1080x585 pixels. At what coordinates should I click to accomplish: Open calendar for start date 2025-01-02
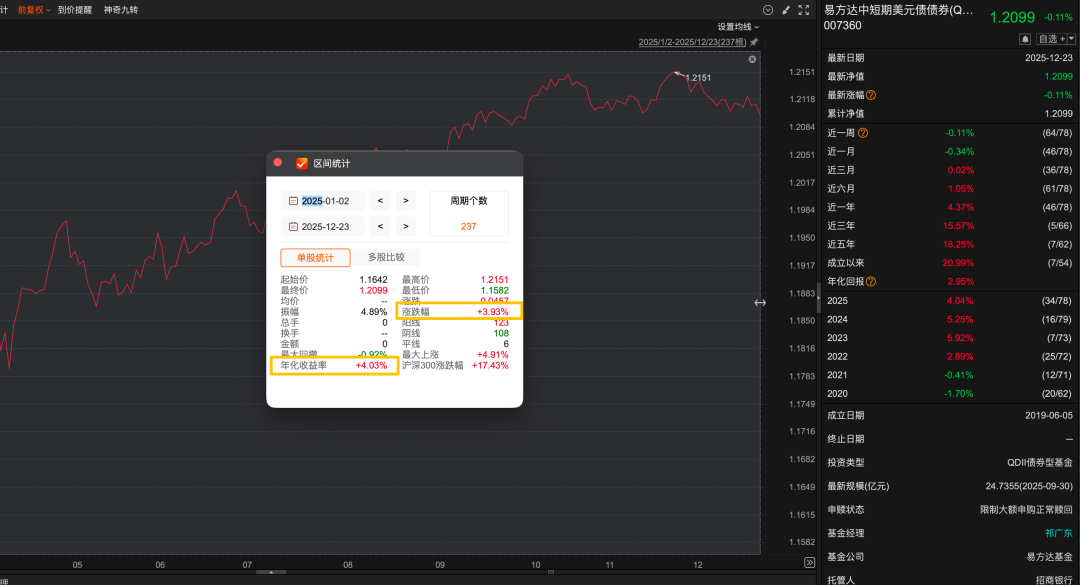293,201
